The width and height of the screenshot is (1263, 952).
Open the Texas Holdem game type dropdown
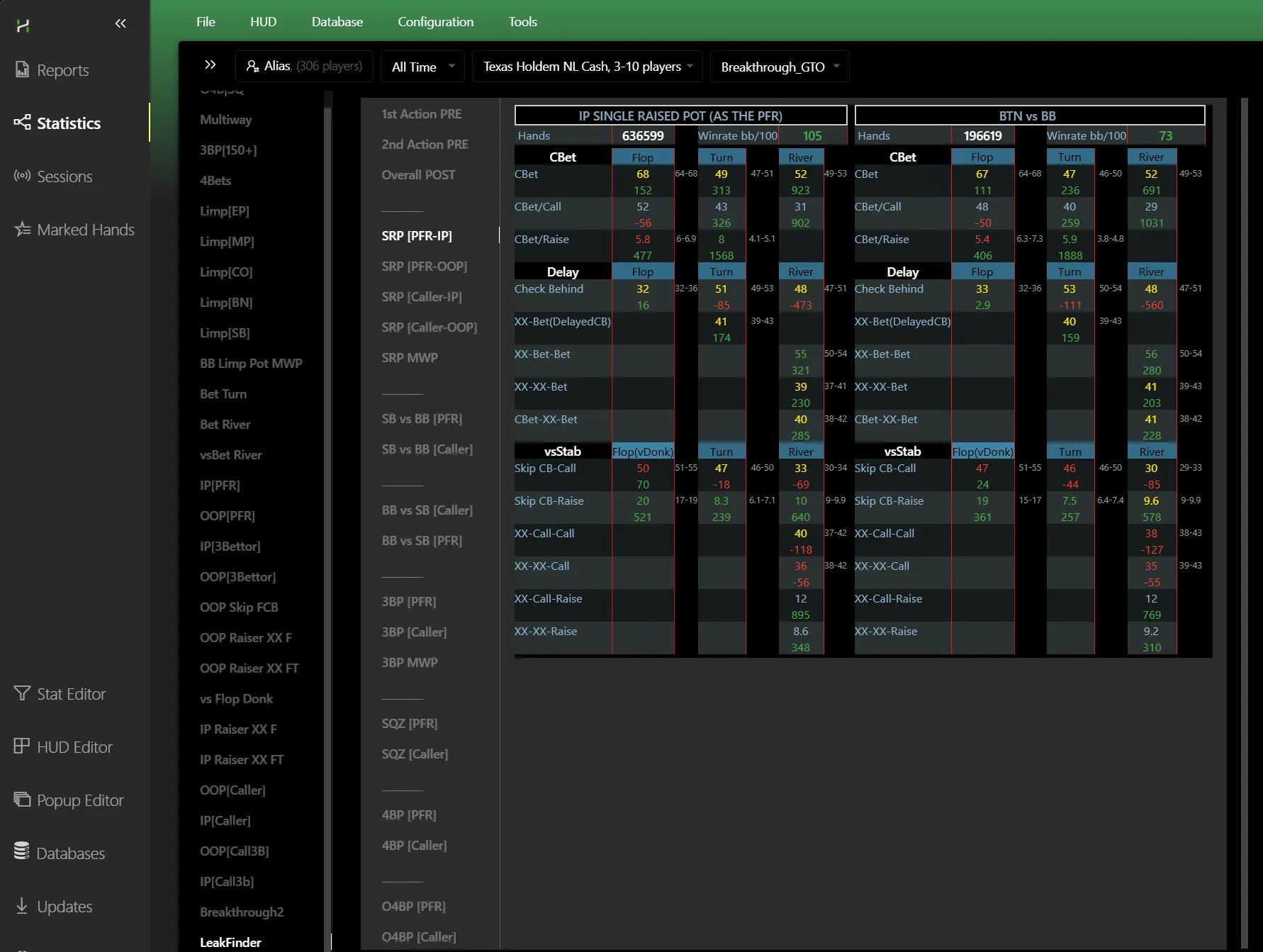coord(587,67)
